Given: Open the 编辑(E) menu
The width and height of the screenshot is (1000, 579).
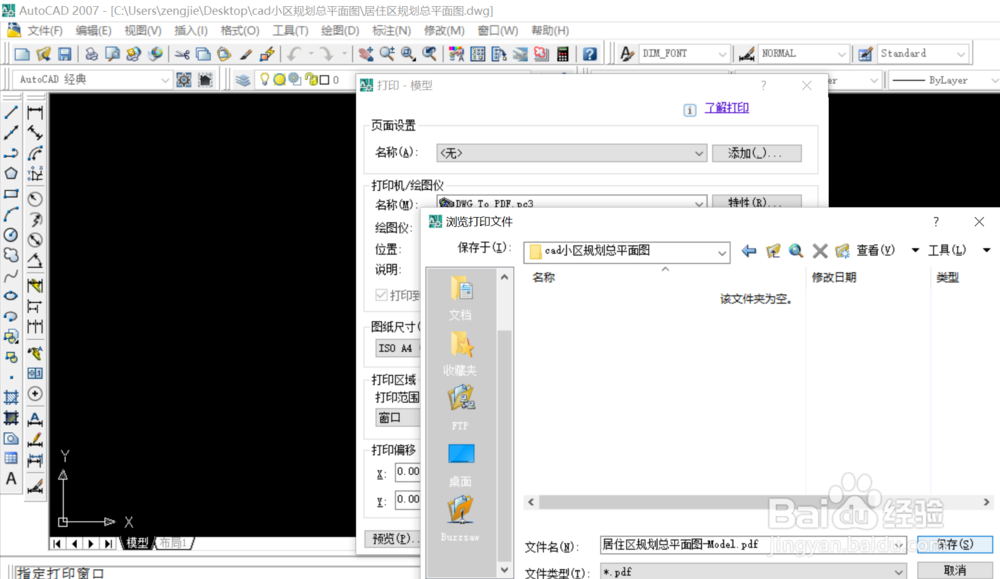Looking at the screenshot, I should 93,31.
